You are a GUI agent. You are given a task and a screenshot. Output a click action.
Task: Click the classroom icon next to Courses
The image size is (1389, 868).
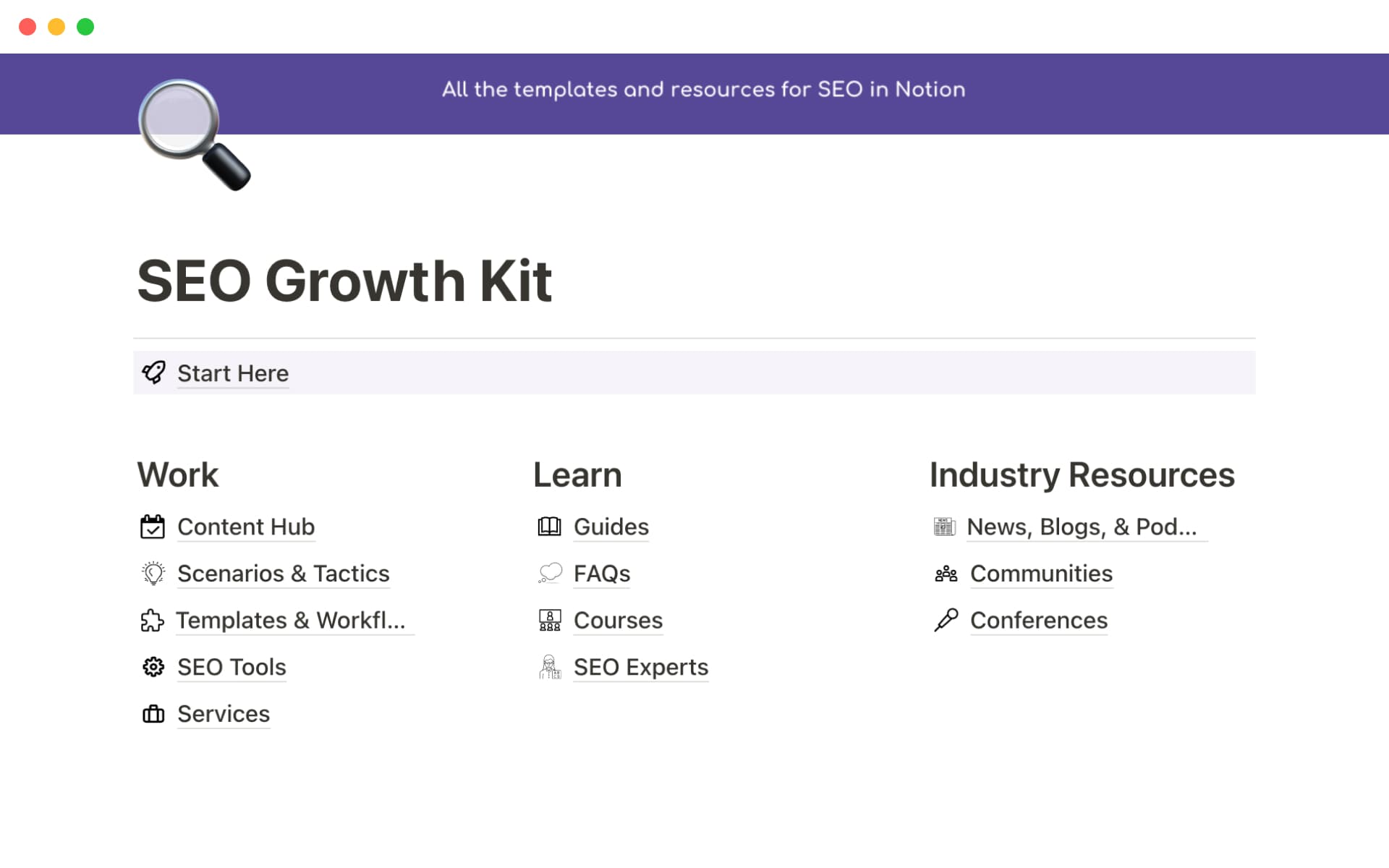[x=550, y=621]
